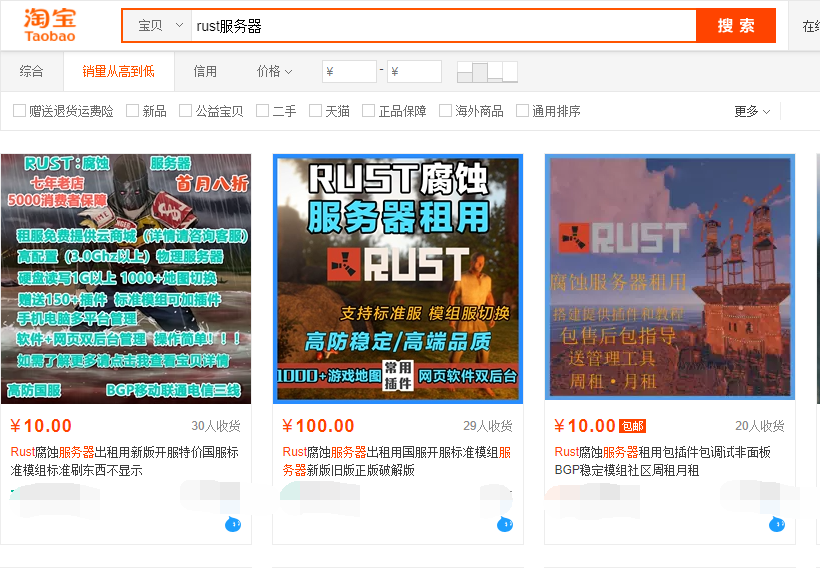Enable the 正品保障 checkbox

[369, 110]
